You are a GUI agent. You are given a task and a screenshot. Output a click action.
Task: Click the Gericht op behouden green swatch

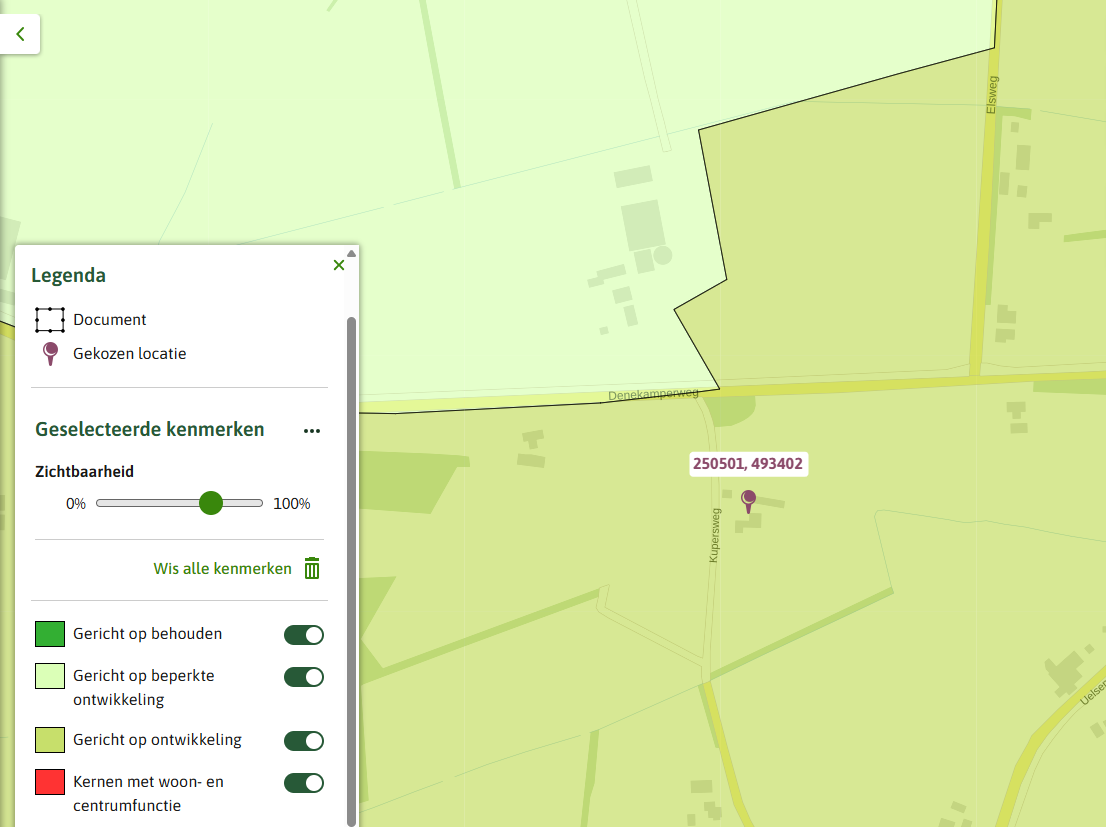pyautogui.click(x=50, y=634)
